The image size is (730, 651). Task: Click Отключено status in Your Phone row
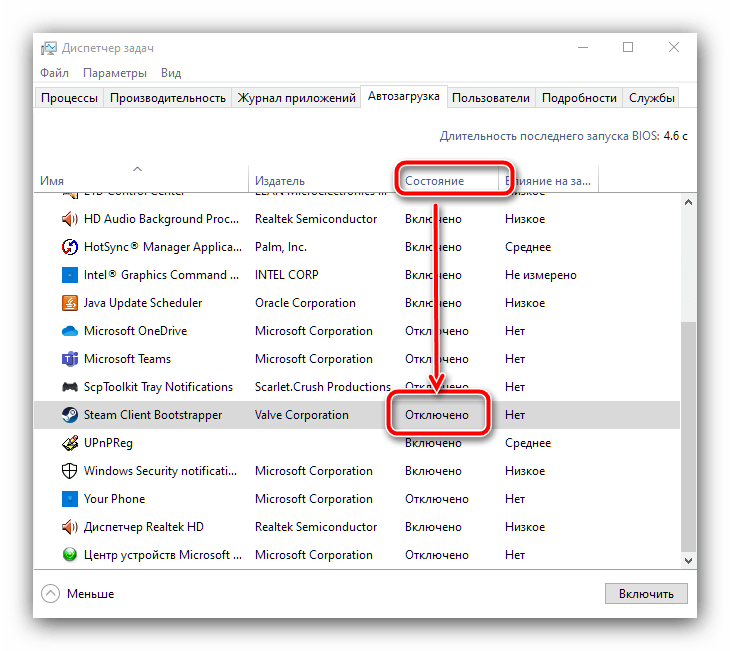pyautogui.click(x=437, y=499)
